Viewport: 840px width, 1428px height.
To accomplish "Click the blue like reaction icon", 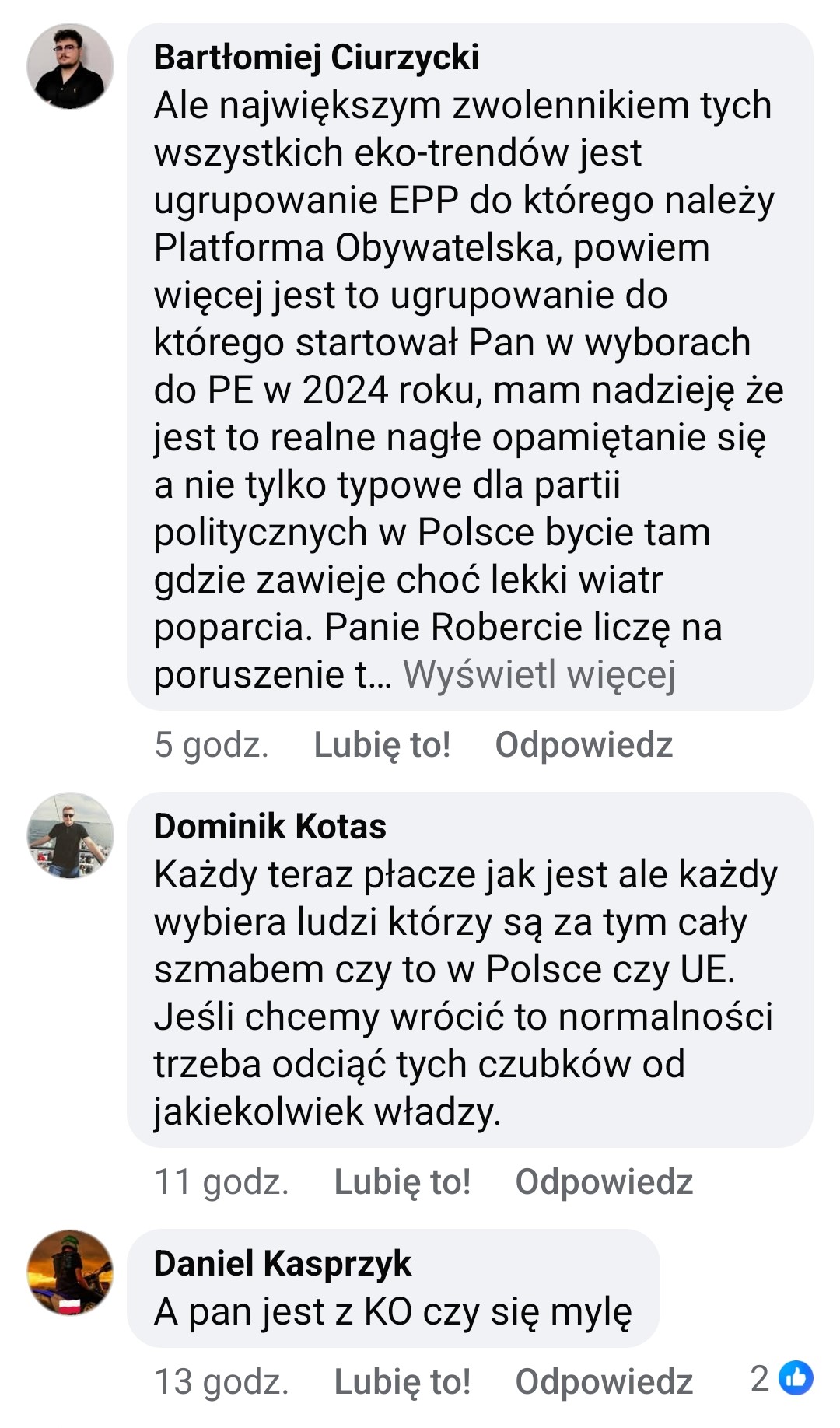I will (x=796, y=1378).
